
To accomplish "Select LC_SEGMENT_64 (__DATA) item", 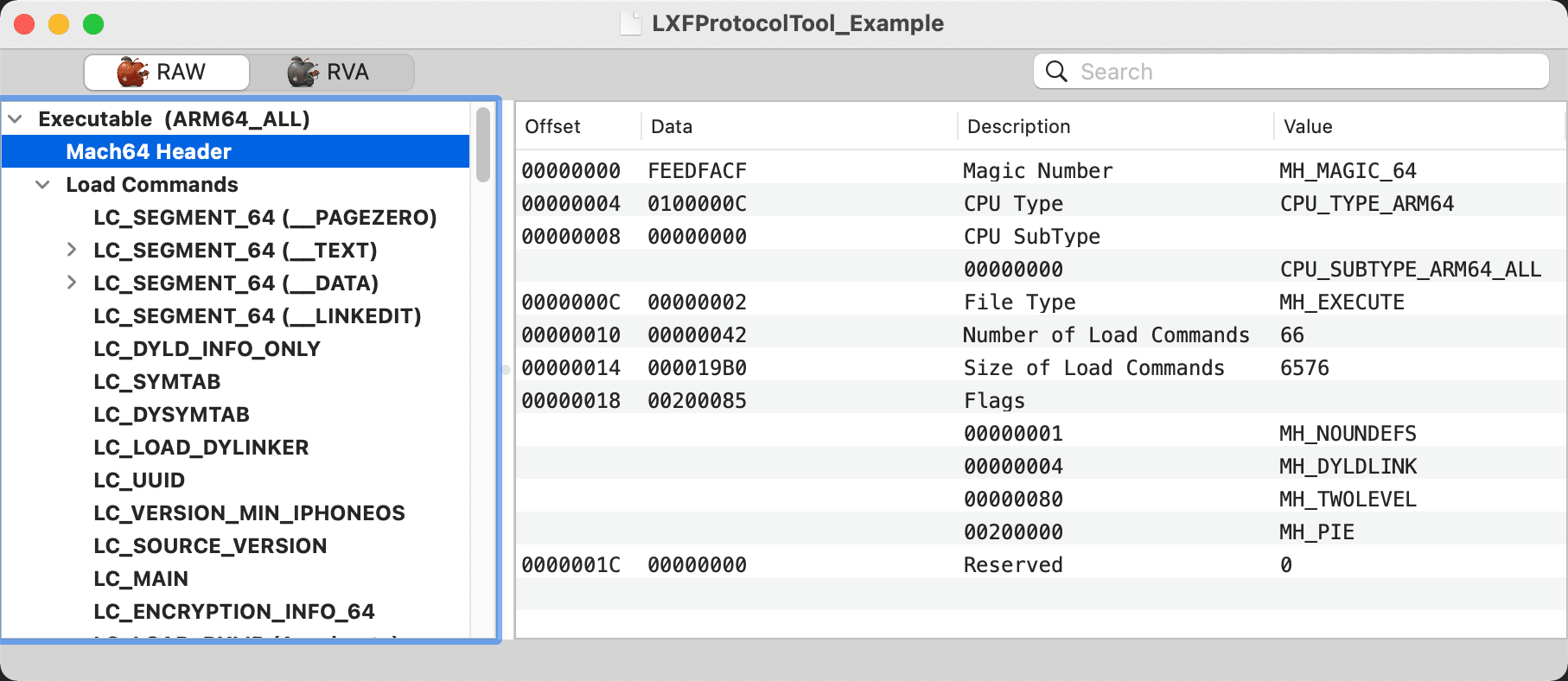I will tap(236, 283).
